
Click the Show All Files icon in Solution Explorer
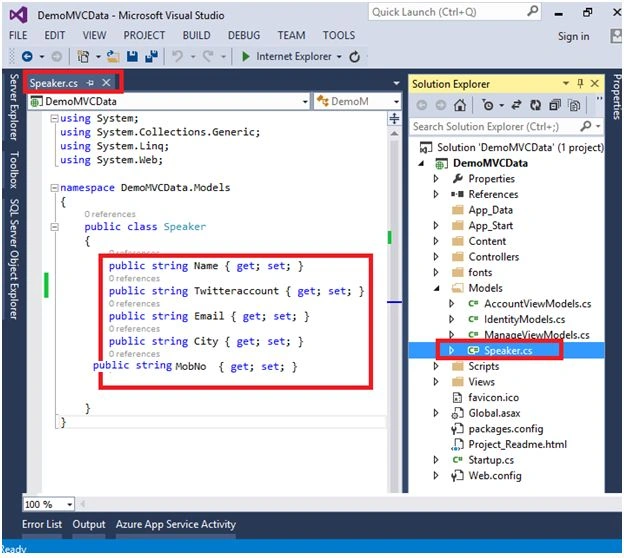tap(574, 105)
